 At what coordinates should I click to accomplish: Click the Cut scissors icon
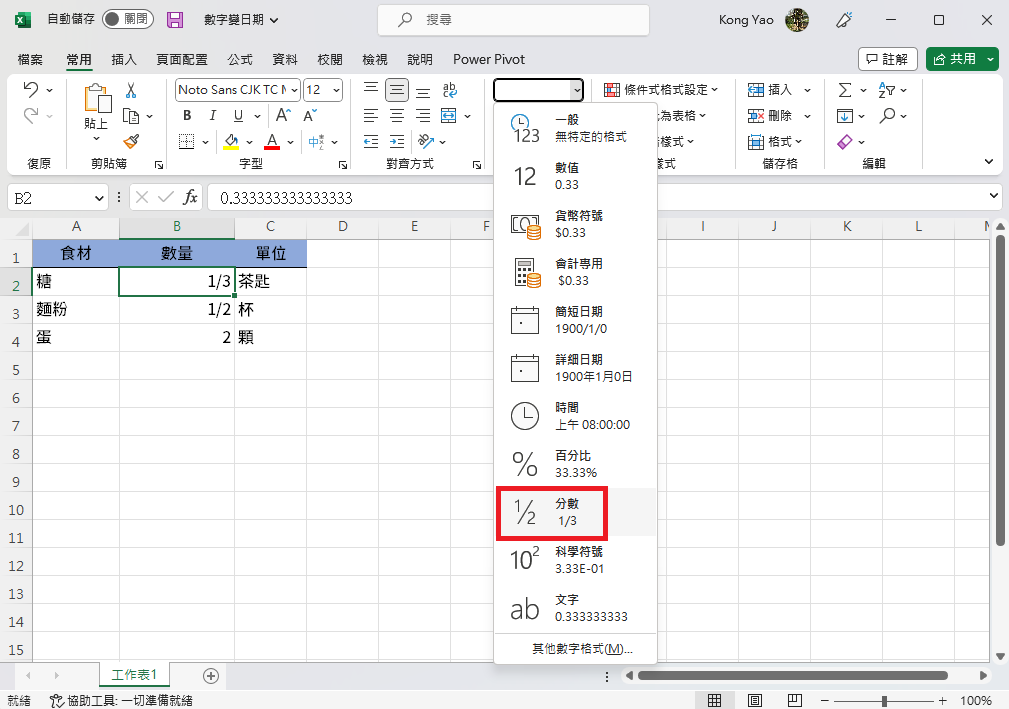(x=131, y=91)
